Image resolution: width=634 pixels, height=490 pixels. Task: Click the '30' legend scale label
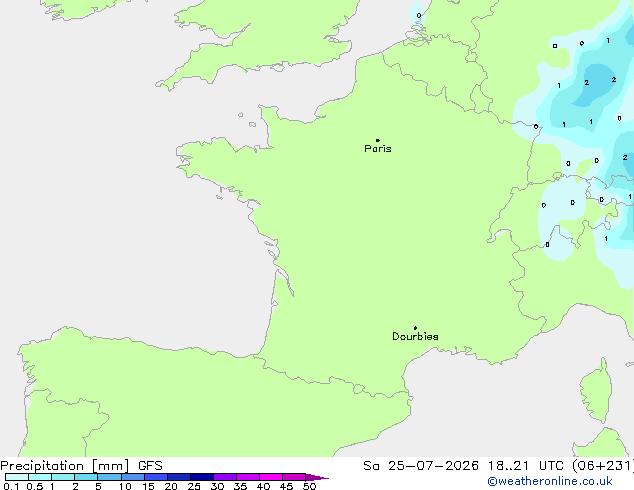[217, 486]
